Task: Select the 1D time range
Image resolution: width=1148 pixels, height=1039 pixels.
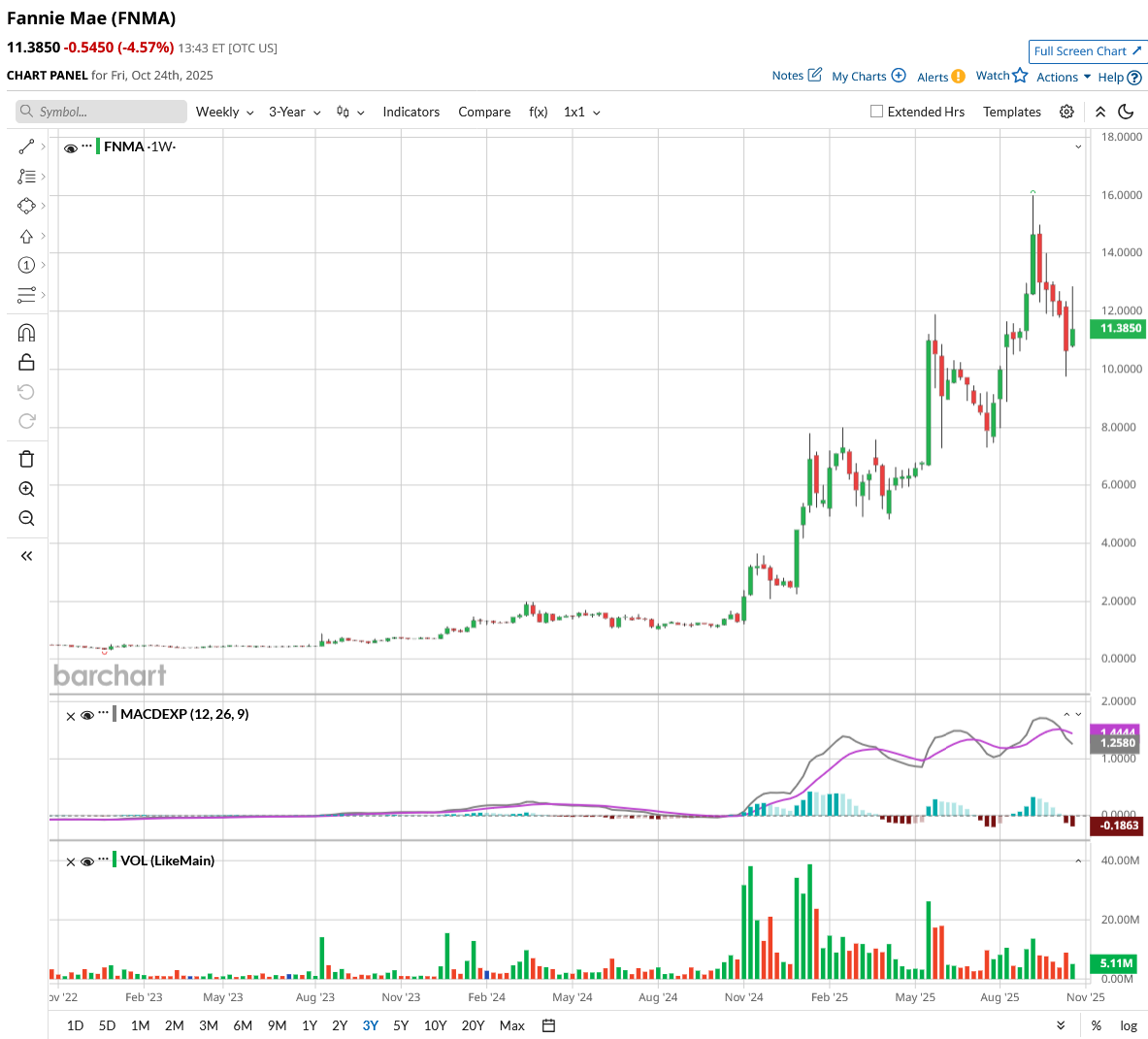Action: click(x=75, y=1025)
